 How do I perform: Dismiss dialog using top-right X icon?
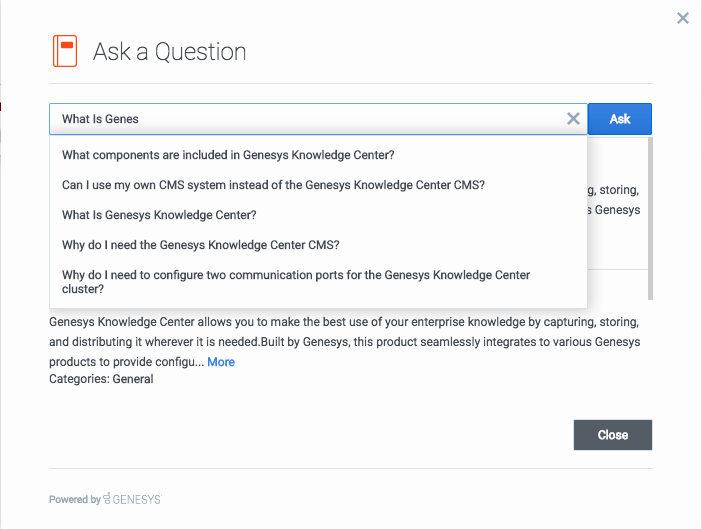(683, 18)
